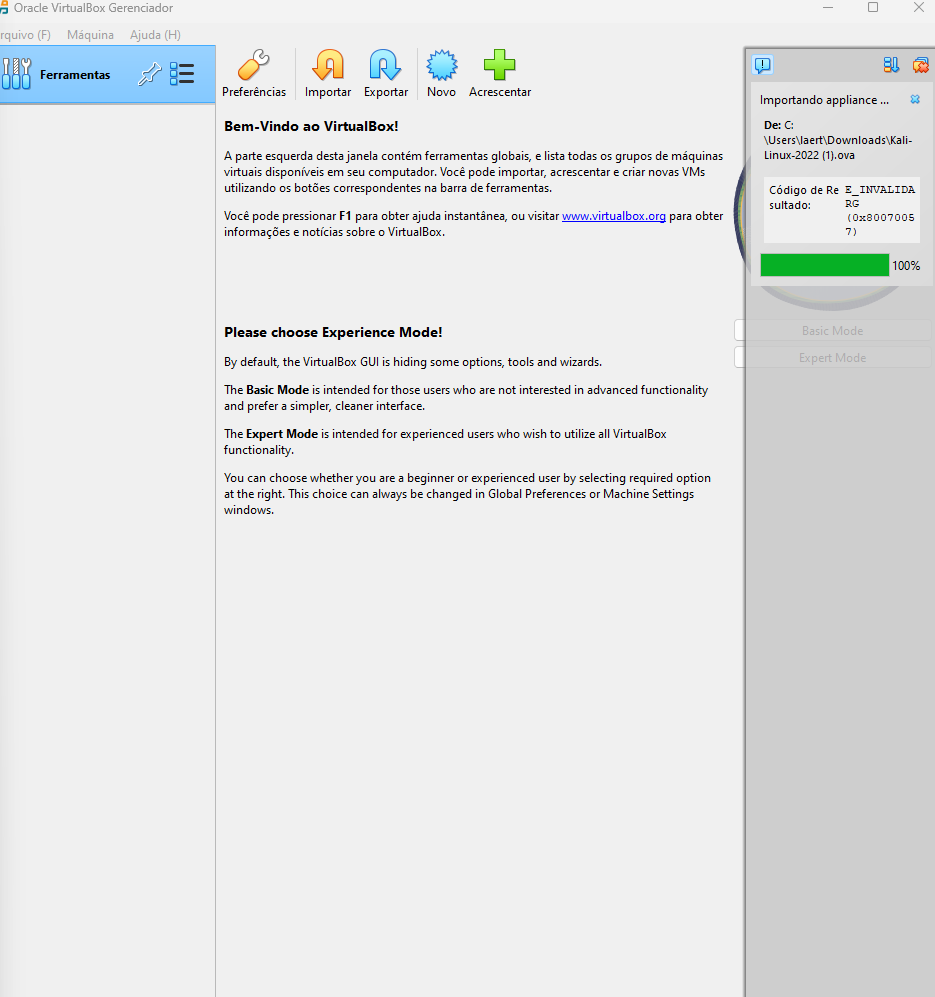Click the E_INVALIDARG result code text

pyautogui.click(x=880, y=210)
